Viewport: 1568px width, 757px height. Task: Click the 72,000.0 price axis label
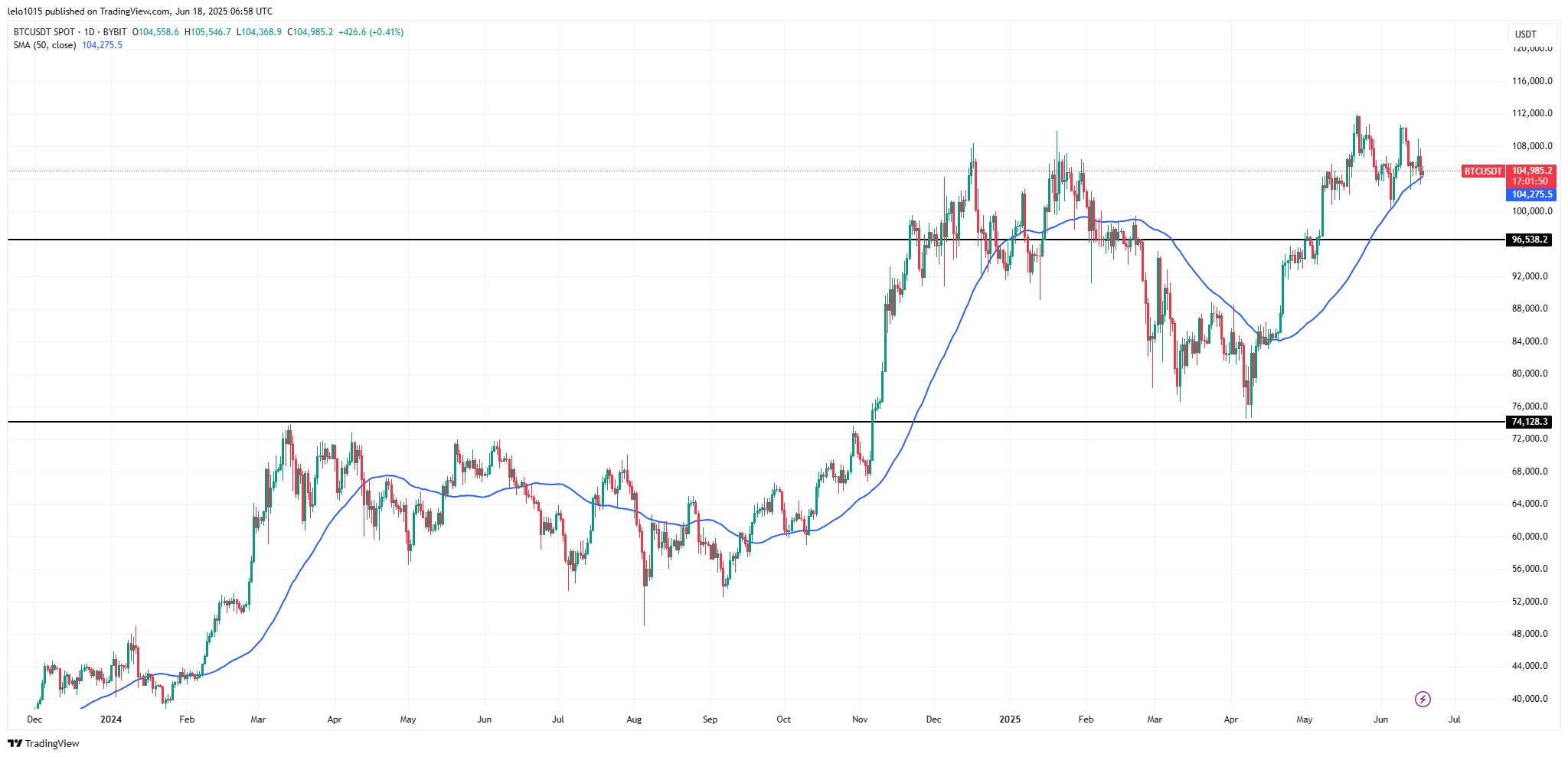tap(1530, 439)
